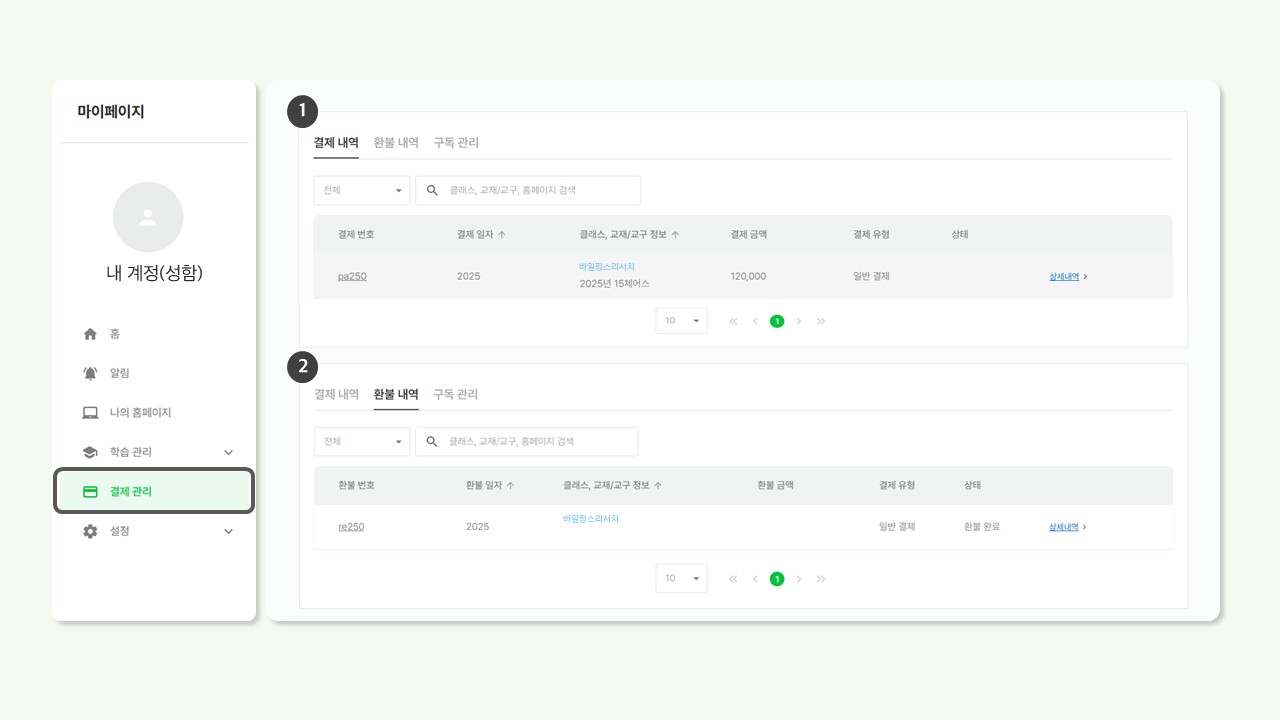Screen dimensions: 1280x720
Task: Open 상세내역 link for refund re250
Action: point(1064,527)
